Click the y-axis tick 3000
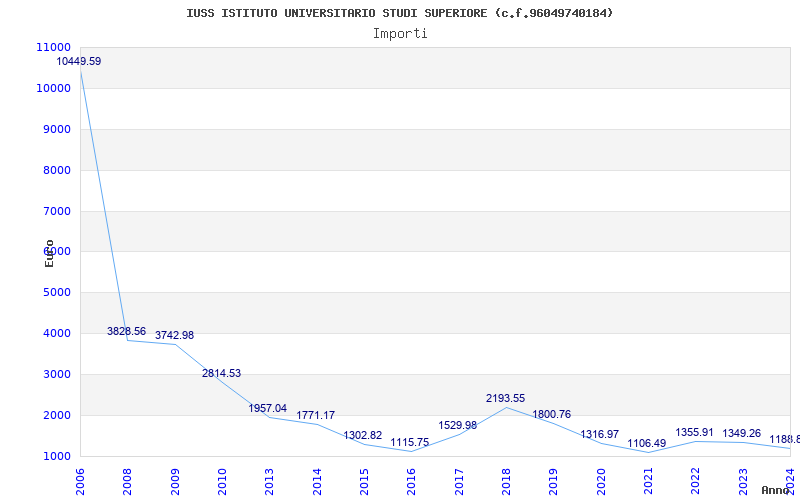800x500 pixels. [x=57, y=374]
